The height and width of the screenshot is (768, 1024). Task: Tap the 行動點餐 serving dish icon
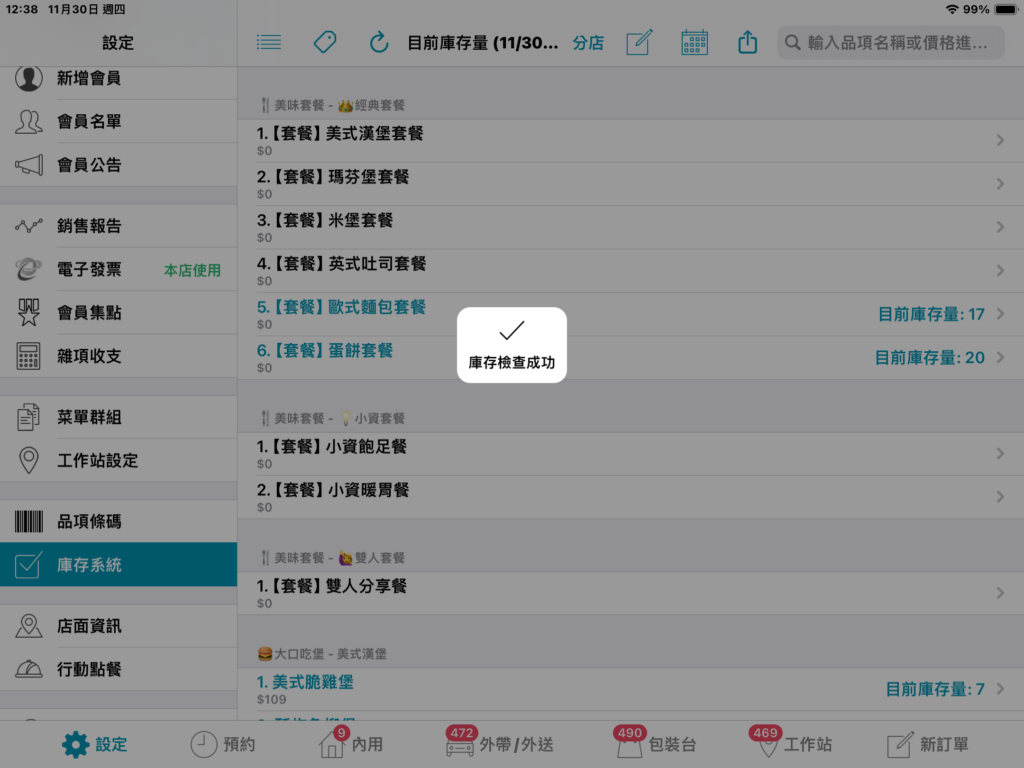click(x=28, y=669)
